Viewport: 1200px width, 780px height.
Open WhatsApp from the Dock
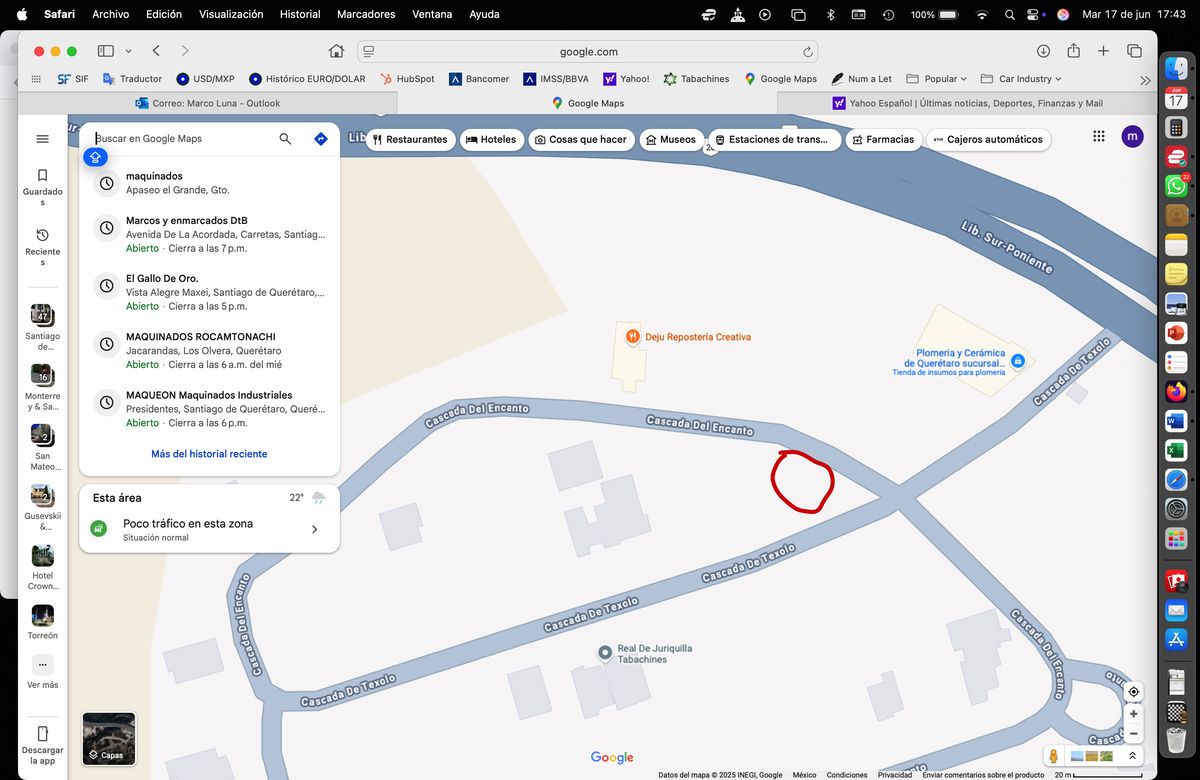click(x=1176, y=186)
